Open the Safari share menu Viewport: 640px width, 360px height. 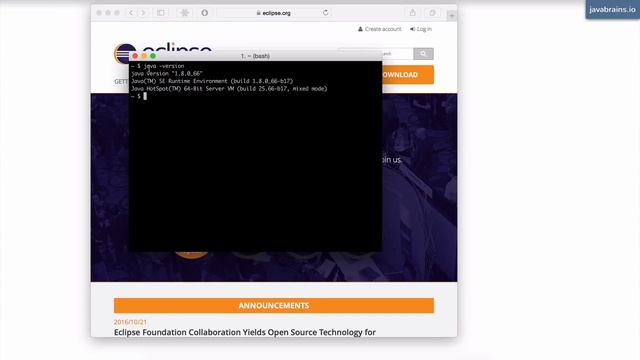[412, 13]
